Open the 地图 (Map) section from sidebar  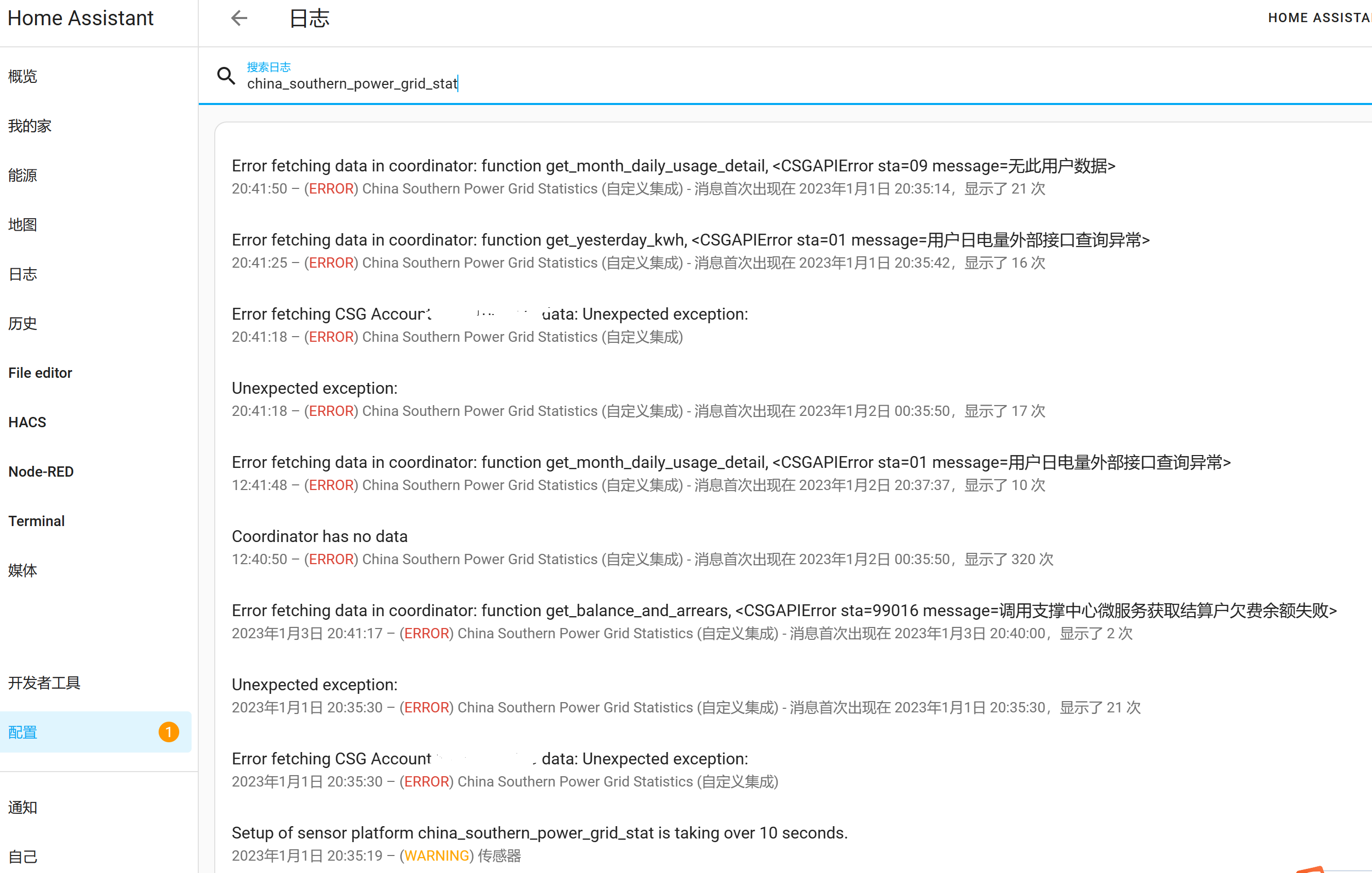[x=22, y=224]
